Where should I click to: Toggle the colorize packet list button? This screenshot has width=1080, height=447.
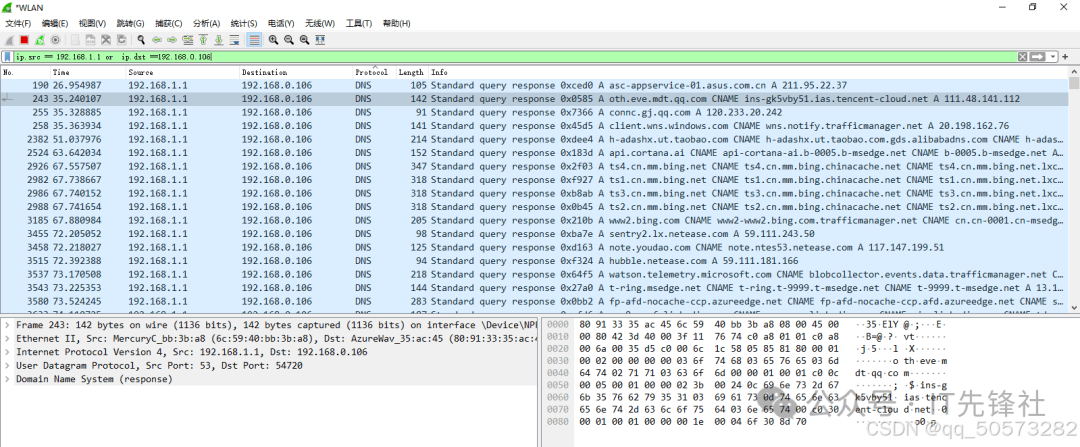tap(254, 39)
